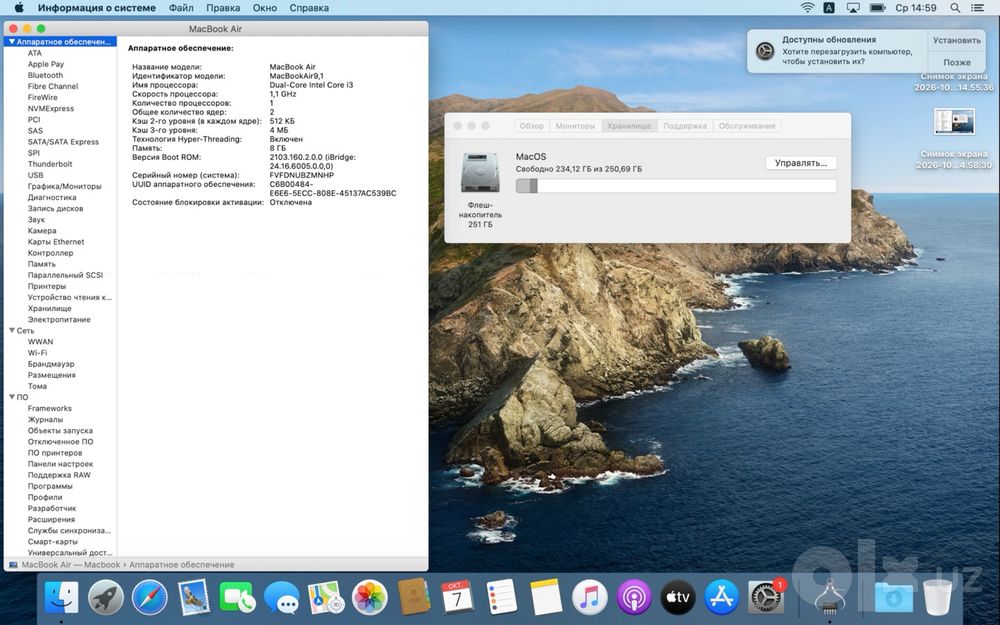Open App Store icon in dock
1000x625 pixels.
click(x=721, y=598)
